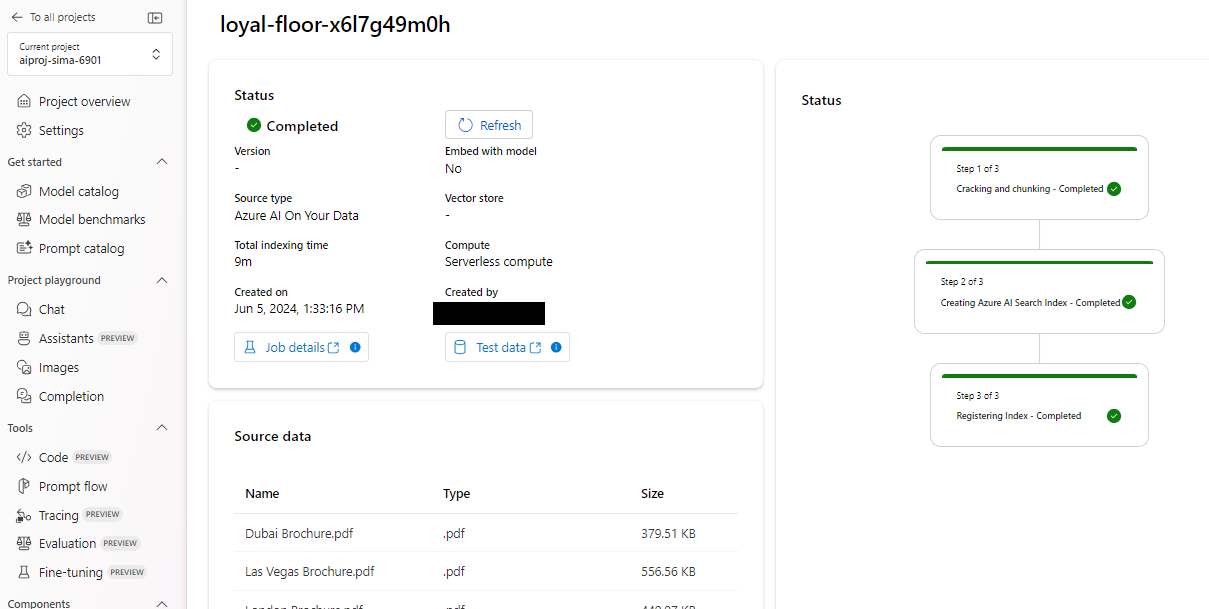The height and width of the screenshot is (609, 1209).
Task: Go back via the 'To all projects' arrow
Action: (x=17, y=17)
